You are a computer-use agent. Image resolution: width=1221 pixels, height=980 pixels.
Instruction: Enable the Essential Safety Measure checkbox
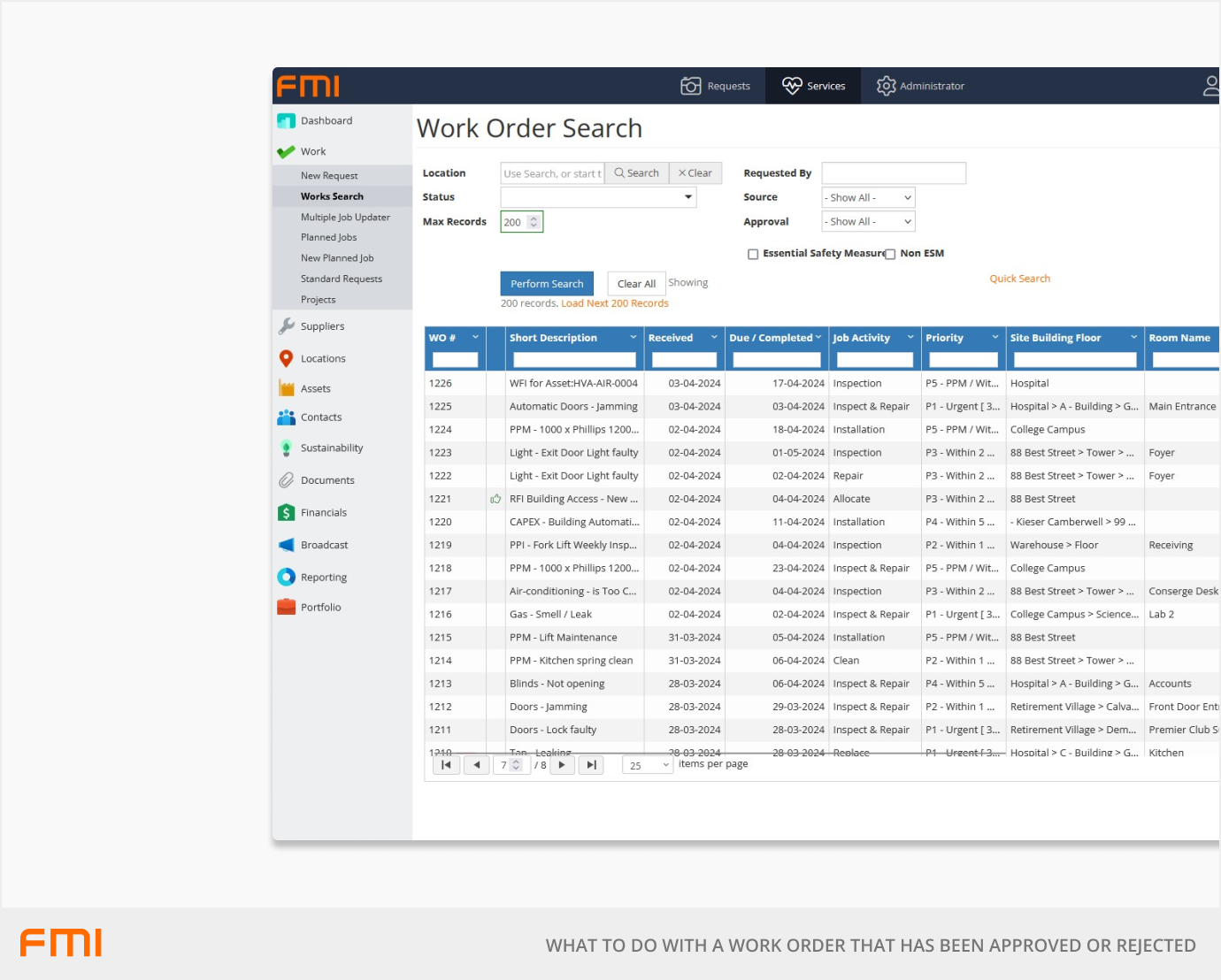(x=753, y=254)
